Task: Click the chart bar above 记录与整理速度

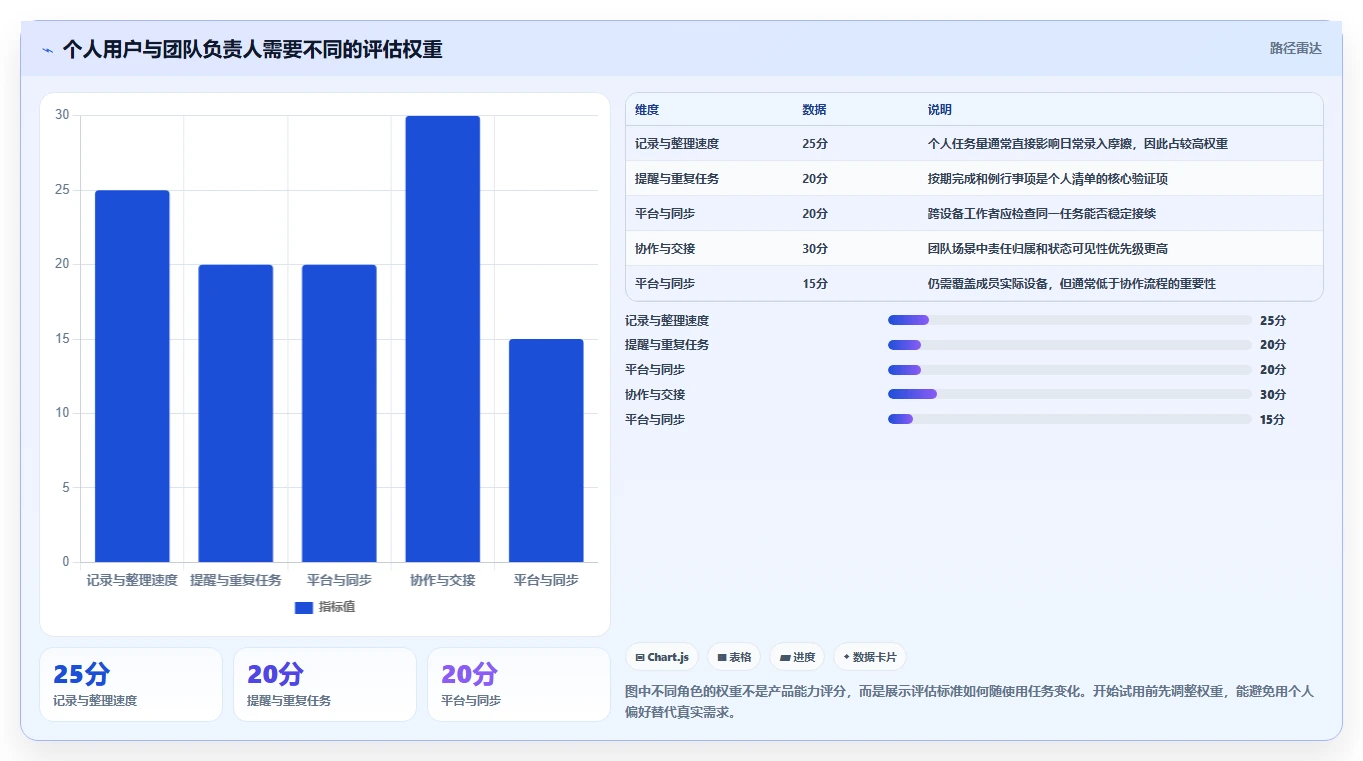Action: 132,376
